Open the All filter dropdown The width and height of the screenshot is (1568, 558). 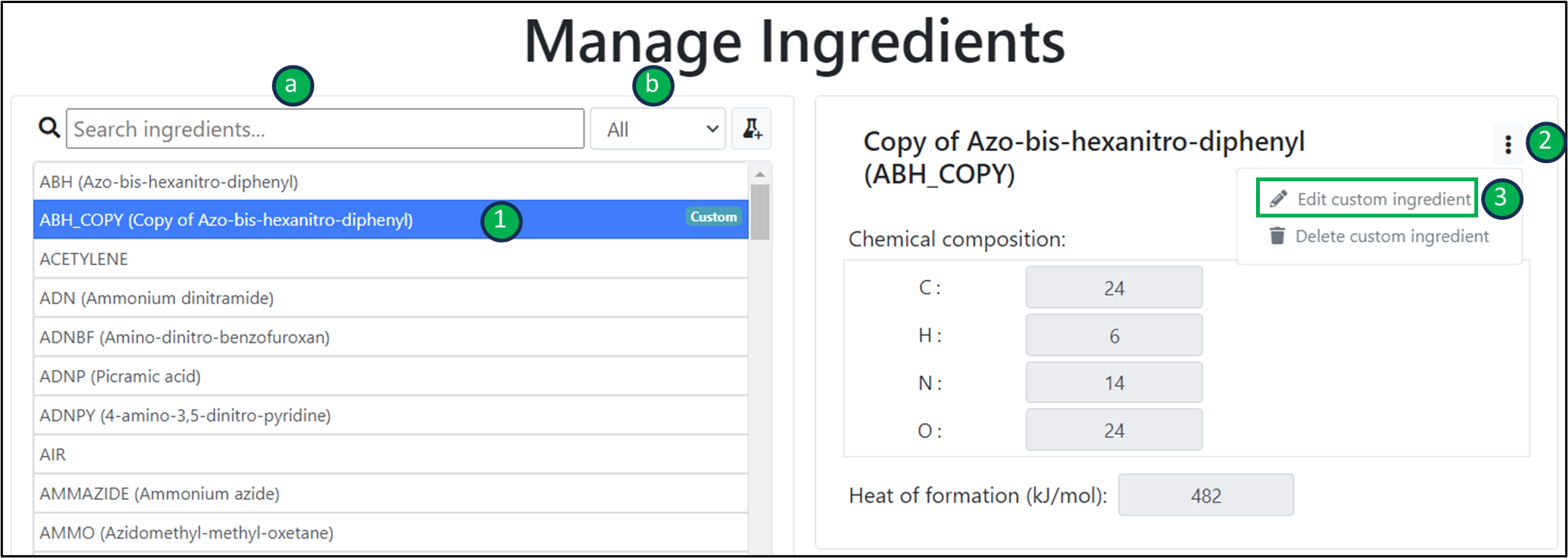(x=658, y=129)
